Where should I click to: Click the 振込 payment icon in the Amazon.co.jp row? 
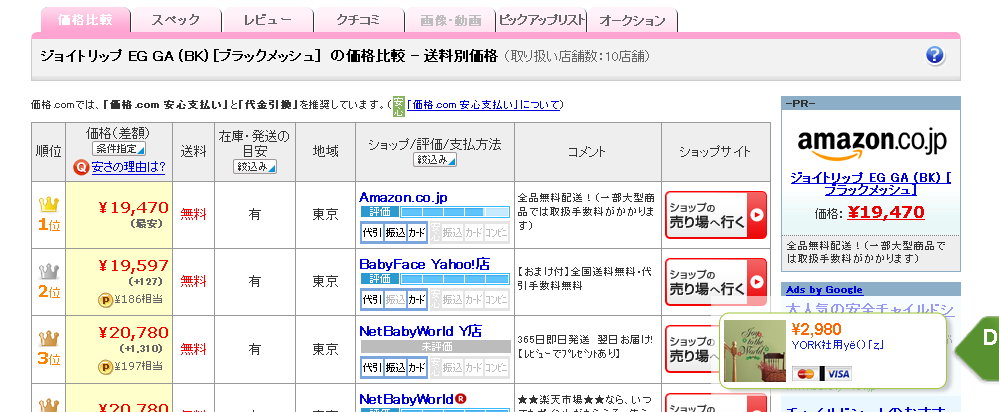pos(394,233)
